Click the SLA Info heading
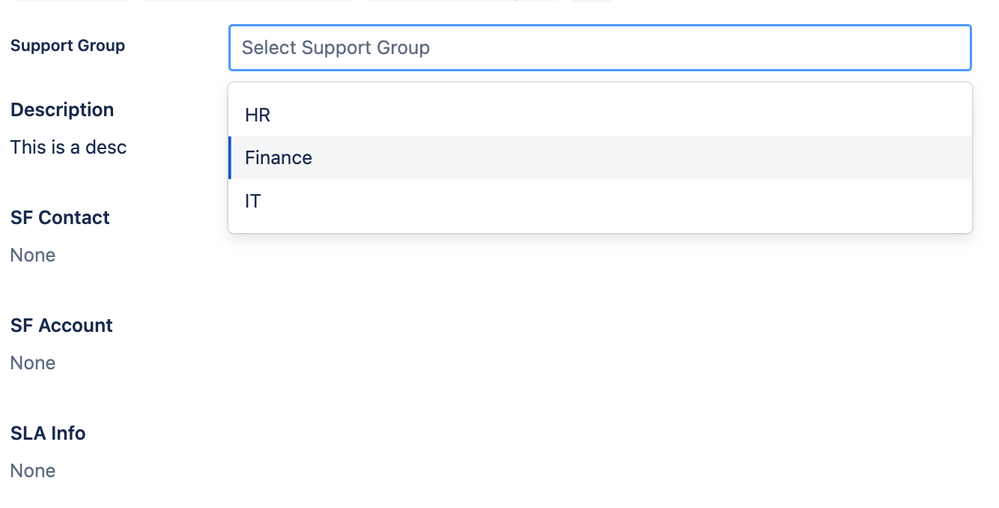Image resolution: width=999 pixels, height=508 pixels. [x=48, y=434]
